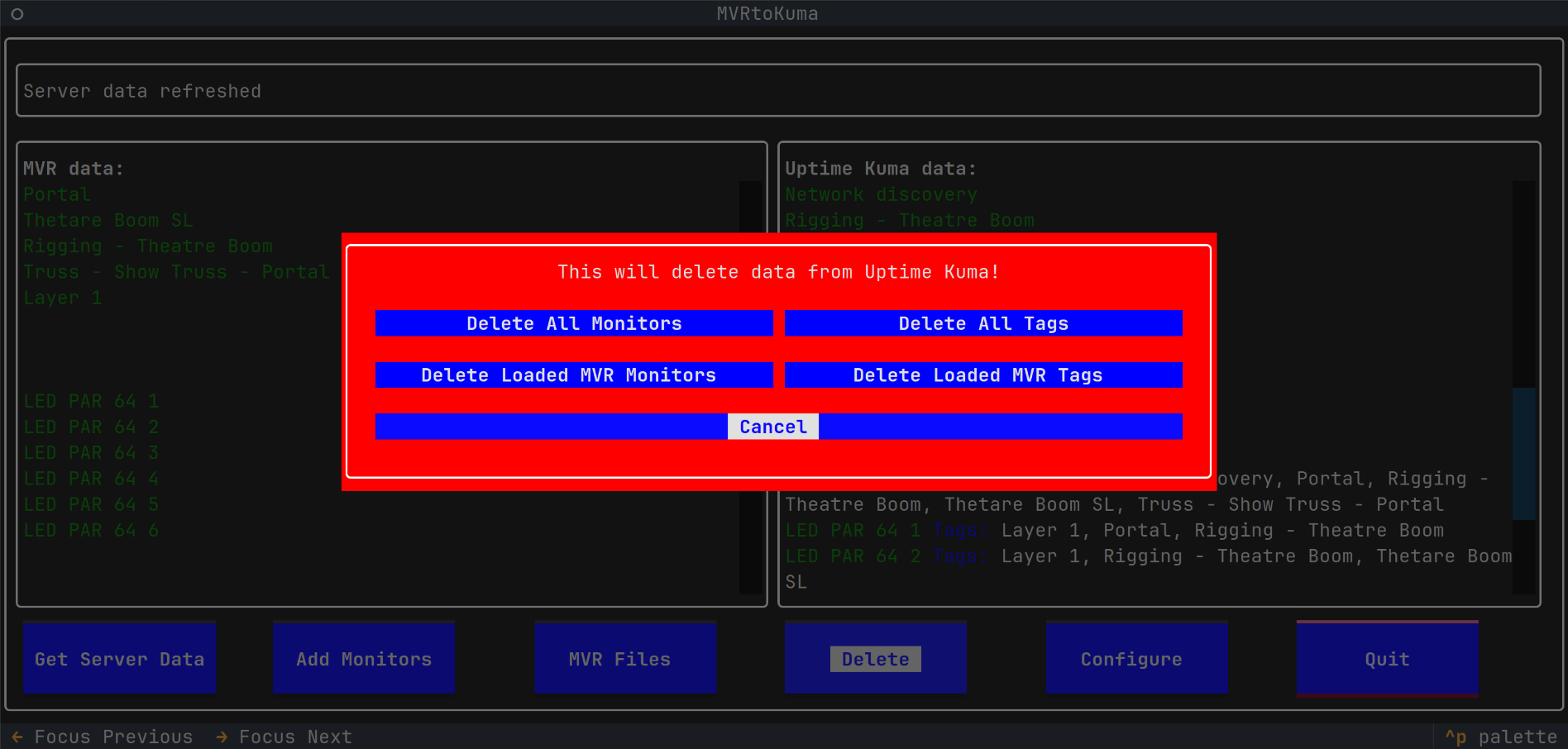This screenshot has height=749, width=1568.
Task: Click 'LED PAR 64 2' in Uptime Kuma data
Action: pos(853,556)
